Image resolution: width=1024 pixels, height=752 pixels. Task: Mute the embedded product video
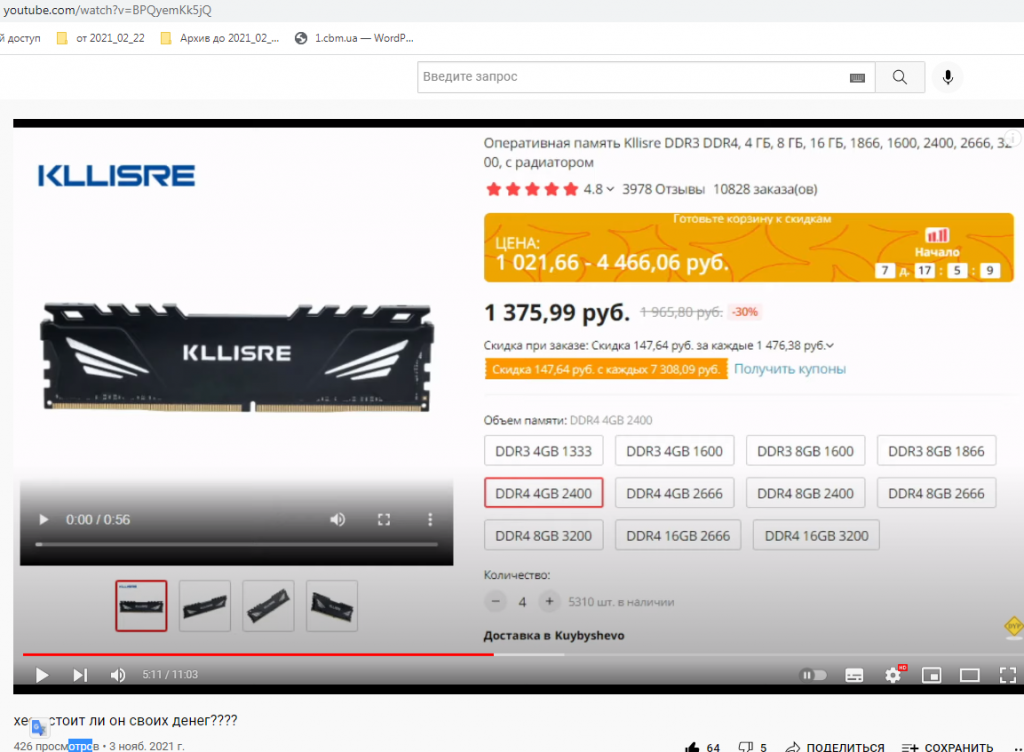pos(337,520)
